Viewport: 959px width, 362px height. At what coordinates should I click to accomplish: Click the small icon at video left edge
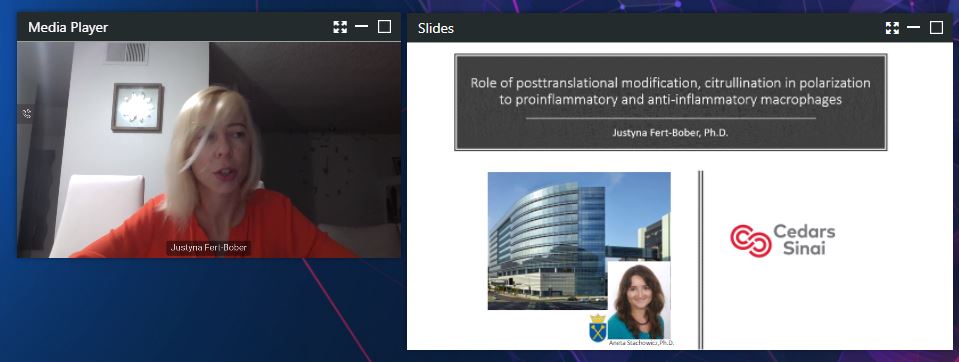[27, 113]
